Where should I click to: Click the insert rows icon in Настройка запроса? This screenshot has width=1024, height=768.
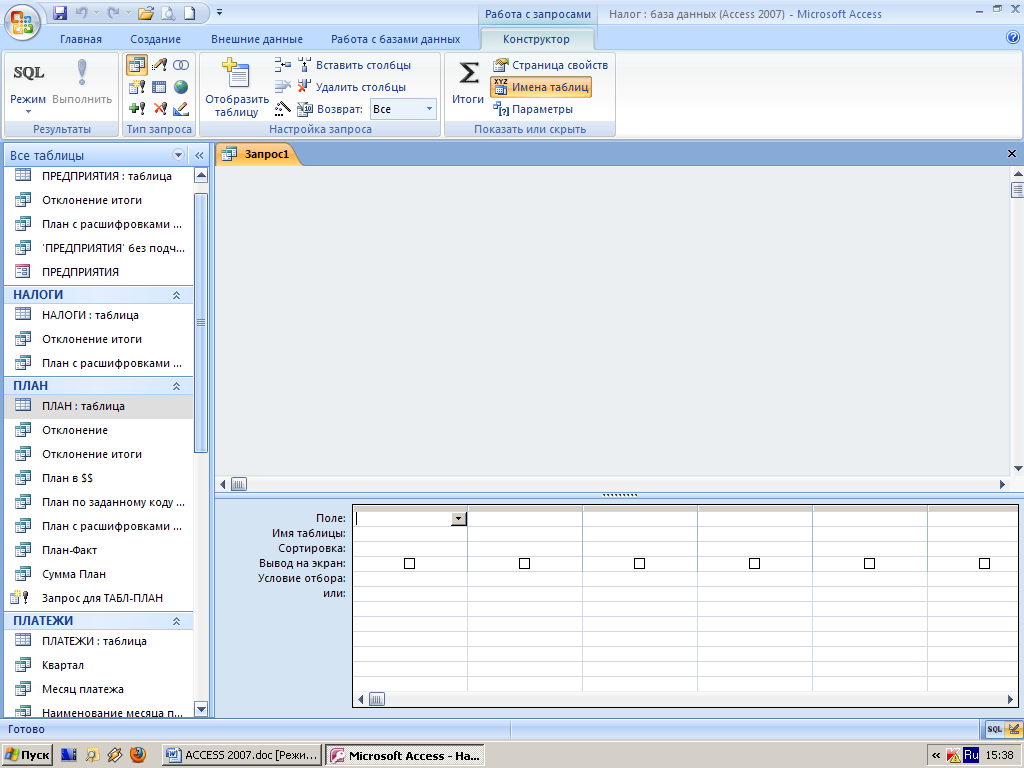pyautogui.click(x=283, y=65)
